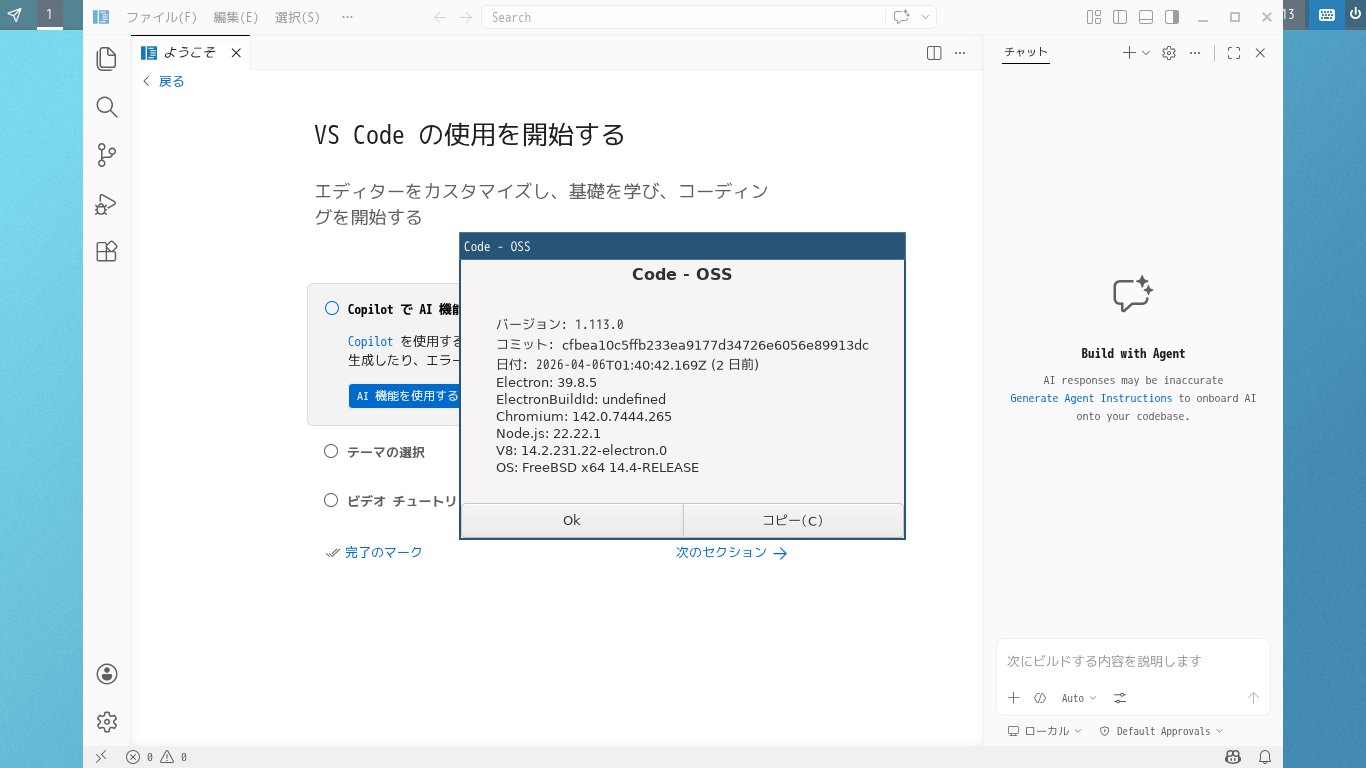
Task: Select the Copilot で AI 機能 step radio
Action: click(332, 308)
